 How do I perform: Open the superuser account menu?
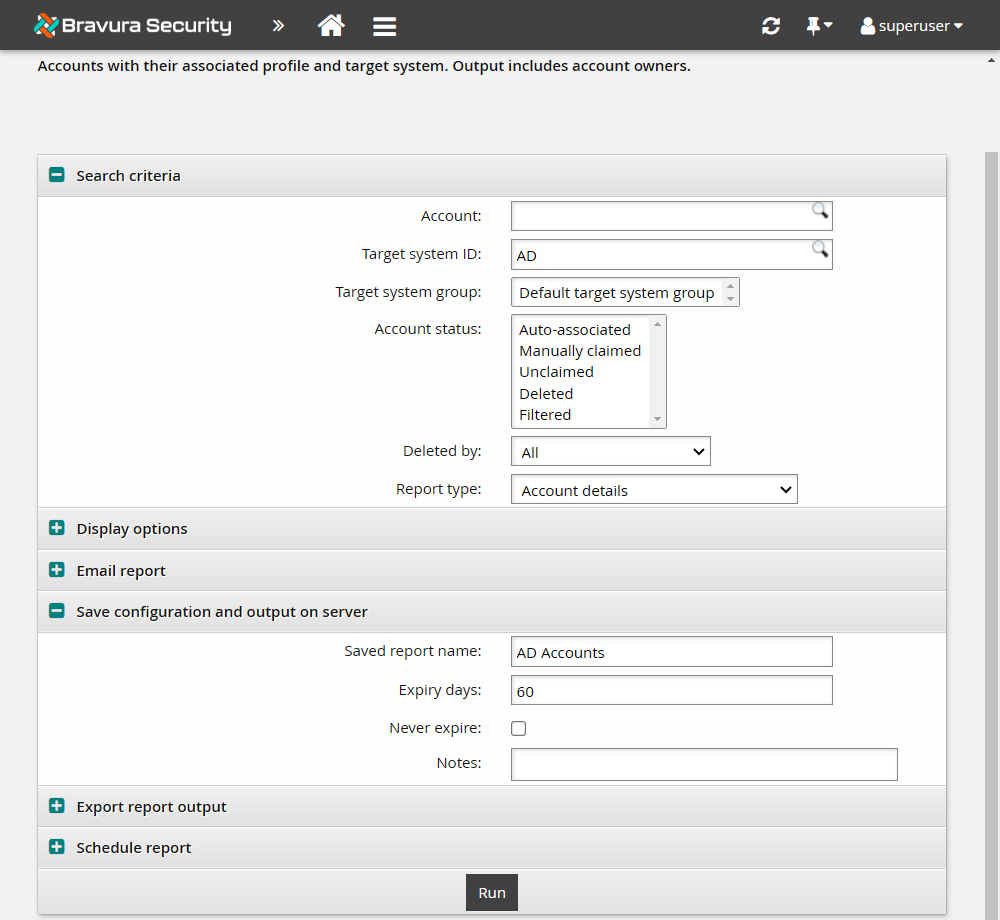[911, 25]
